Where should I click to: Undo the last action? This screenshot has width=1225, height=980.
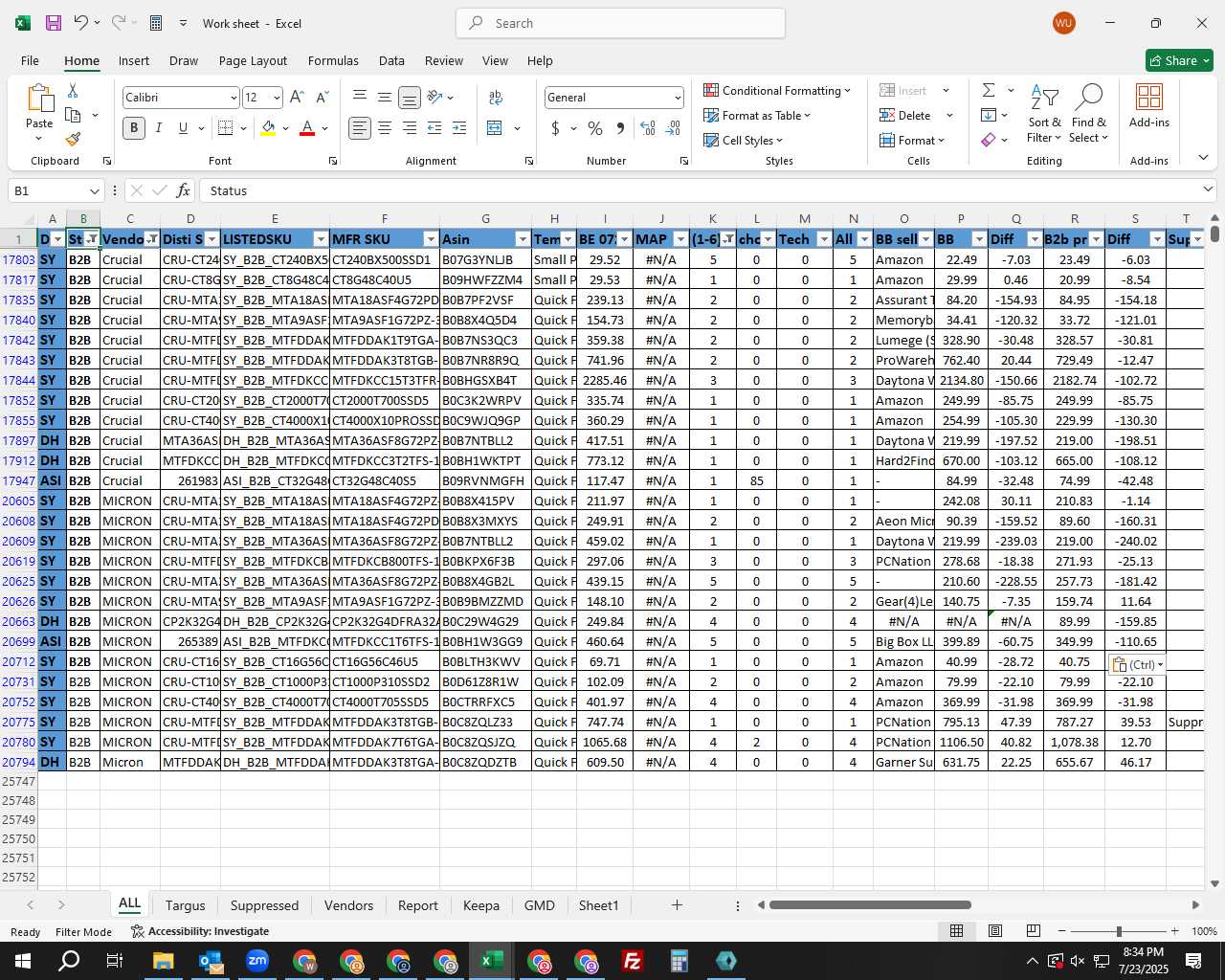pos(81,23)
